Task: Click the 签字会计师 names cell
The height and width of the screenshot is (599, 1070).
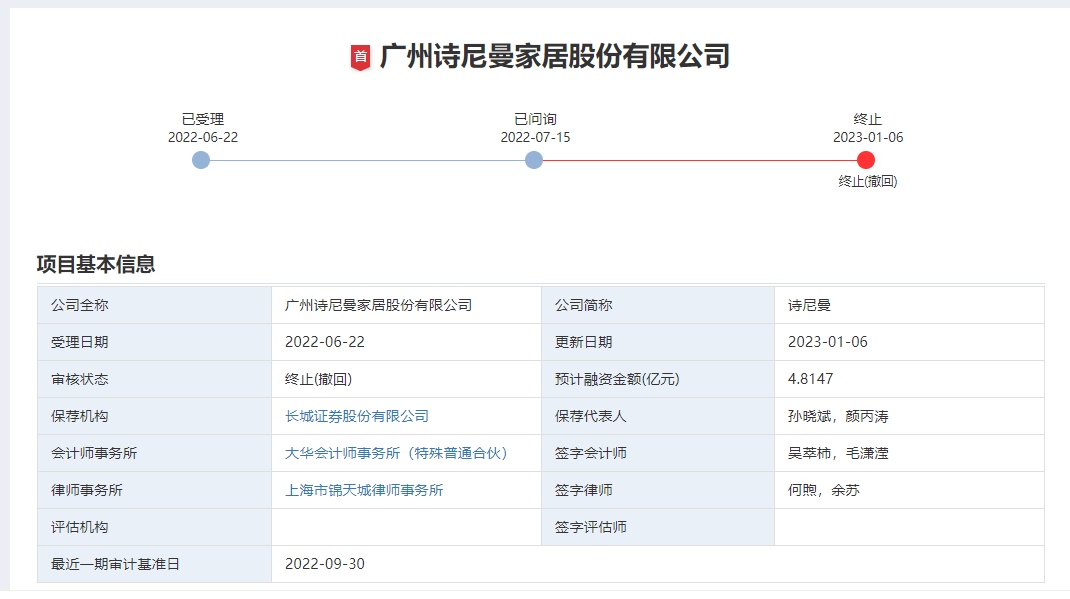Action: [x=838, y=453]
